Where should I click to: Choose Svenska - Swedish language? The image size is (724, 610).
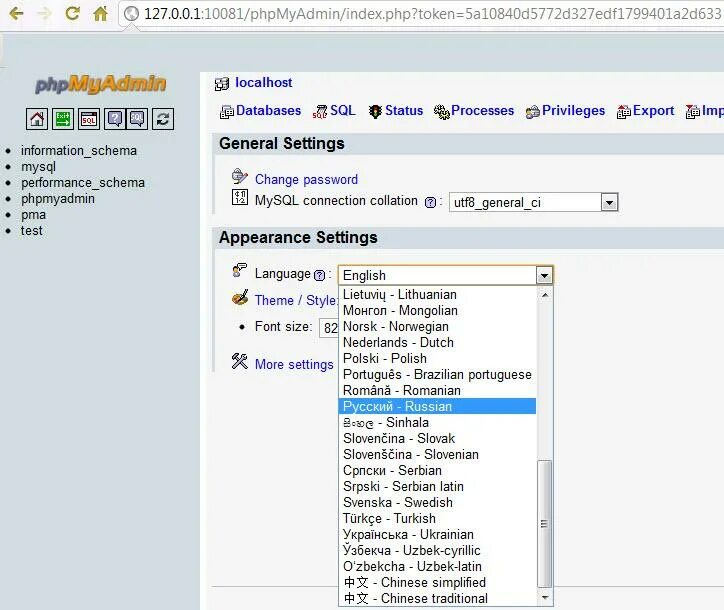437,502
